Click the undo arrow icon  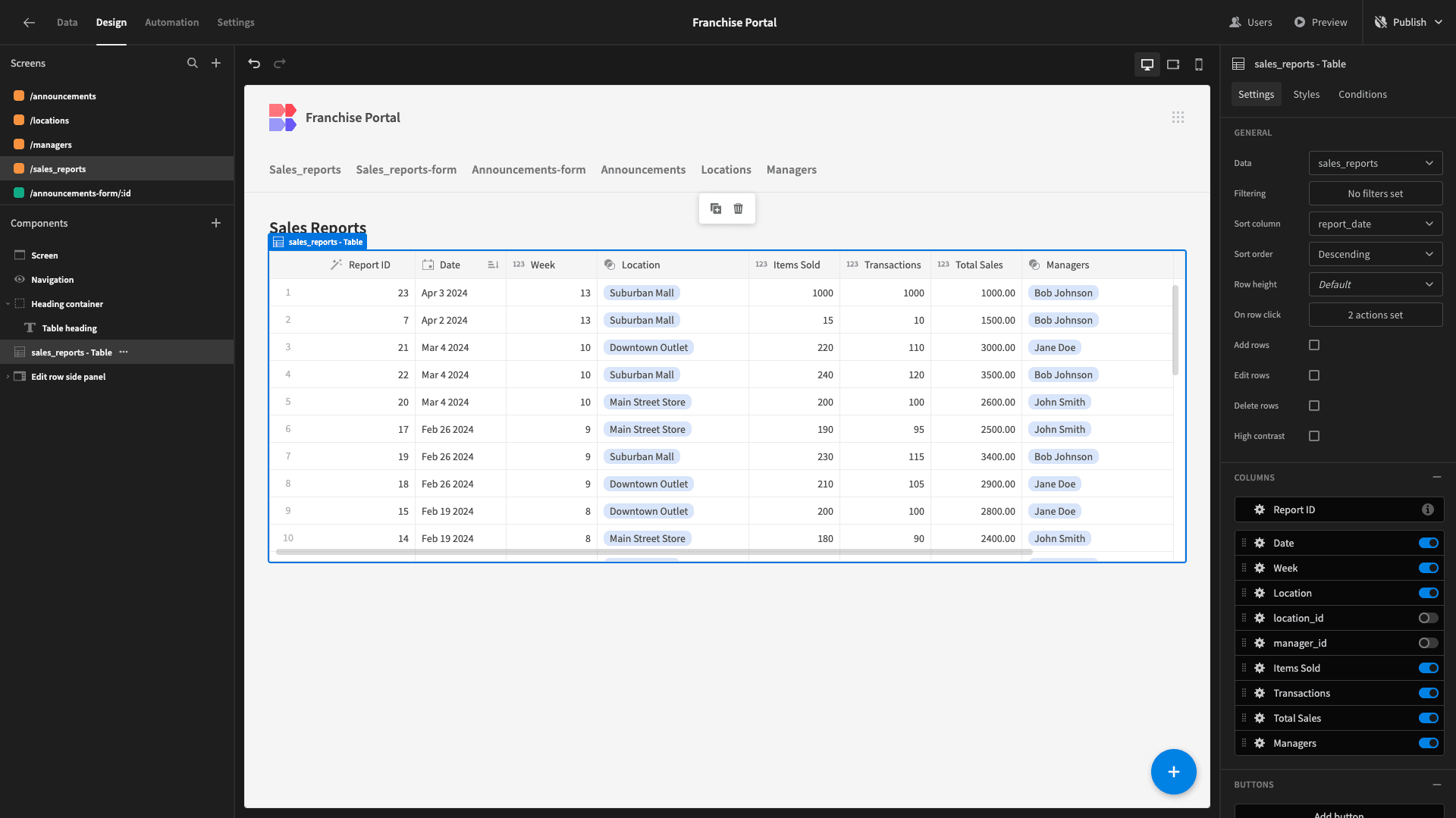[254, 64]
